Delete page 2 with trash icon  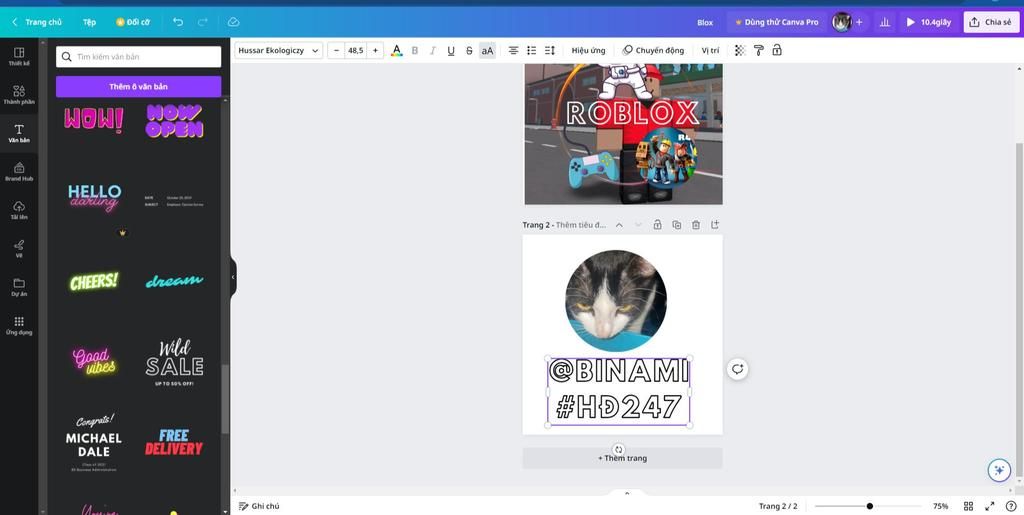click(696, 225)
